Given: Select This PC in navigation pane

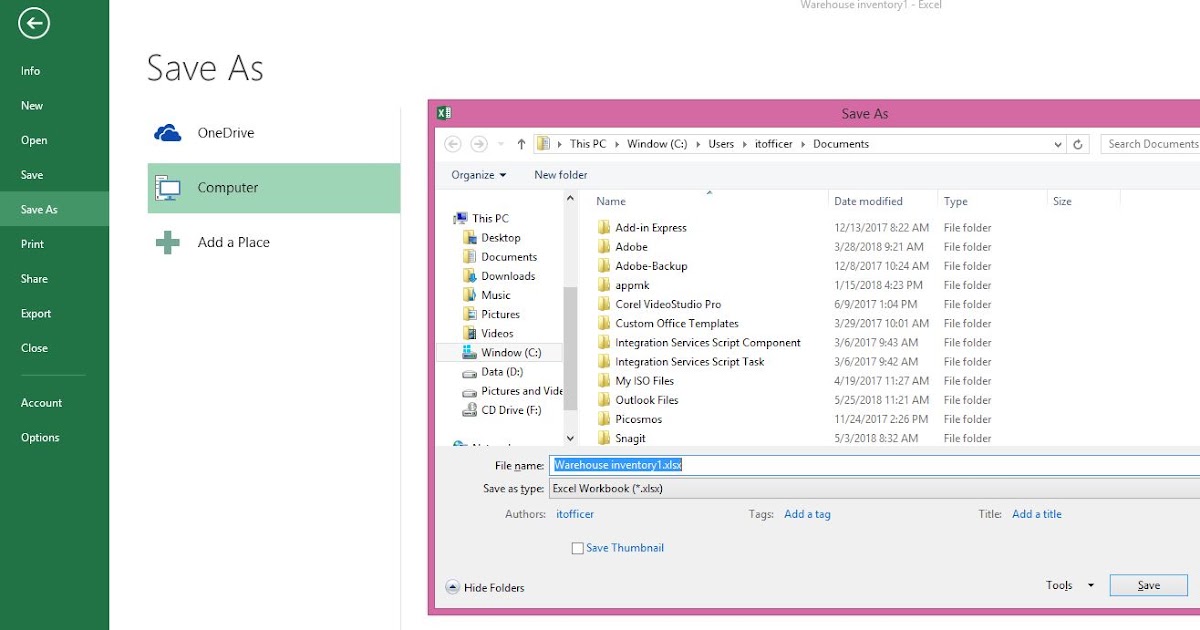Looking at the screenshot, I should pos(489,218).
